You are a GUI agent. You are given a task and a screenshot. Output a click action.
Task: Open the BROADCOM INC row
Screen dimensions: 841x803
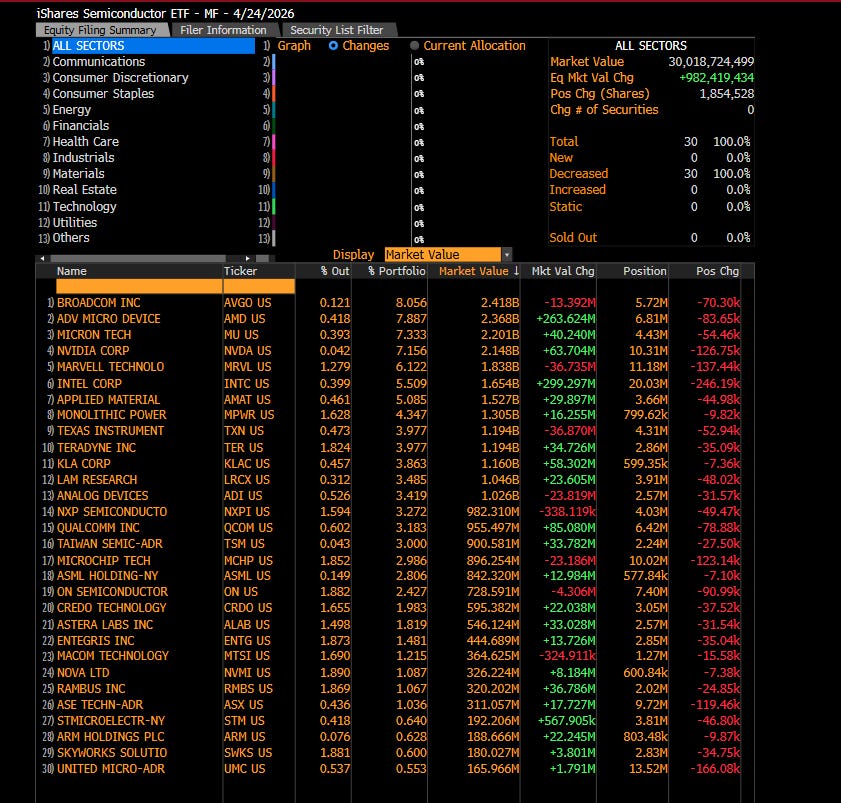pyautogui.click(x=99, y=303)
